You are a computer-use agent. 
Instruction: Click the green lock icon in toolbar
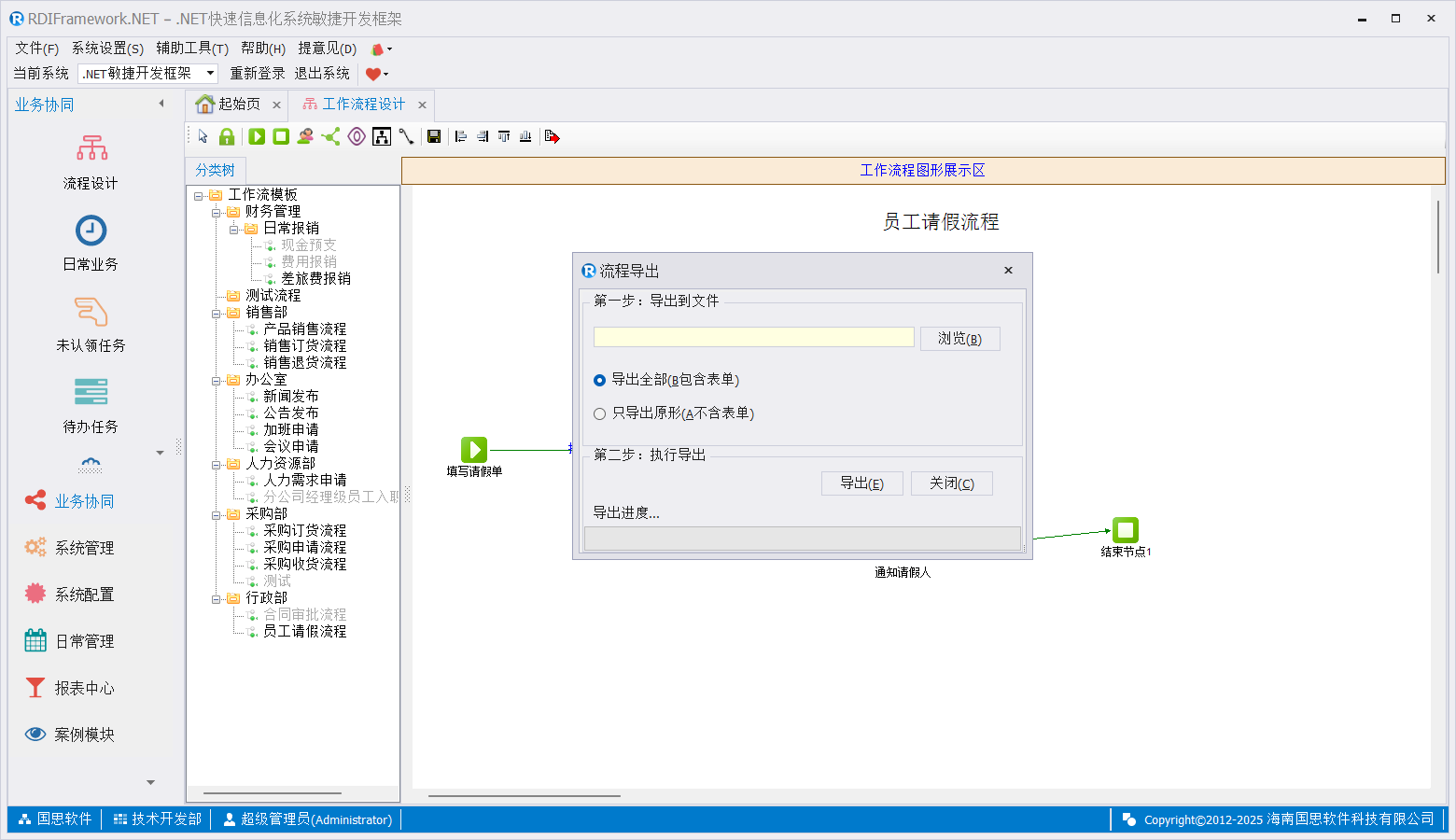[227, 137]
